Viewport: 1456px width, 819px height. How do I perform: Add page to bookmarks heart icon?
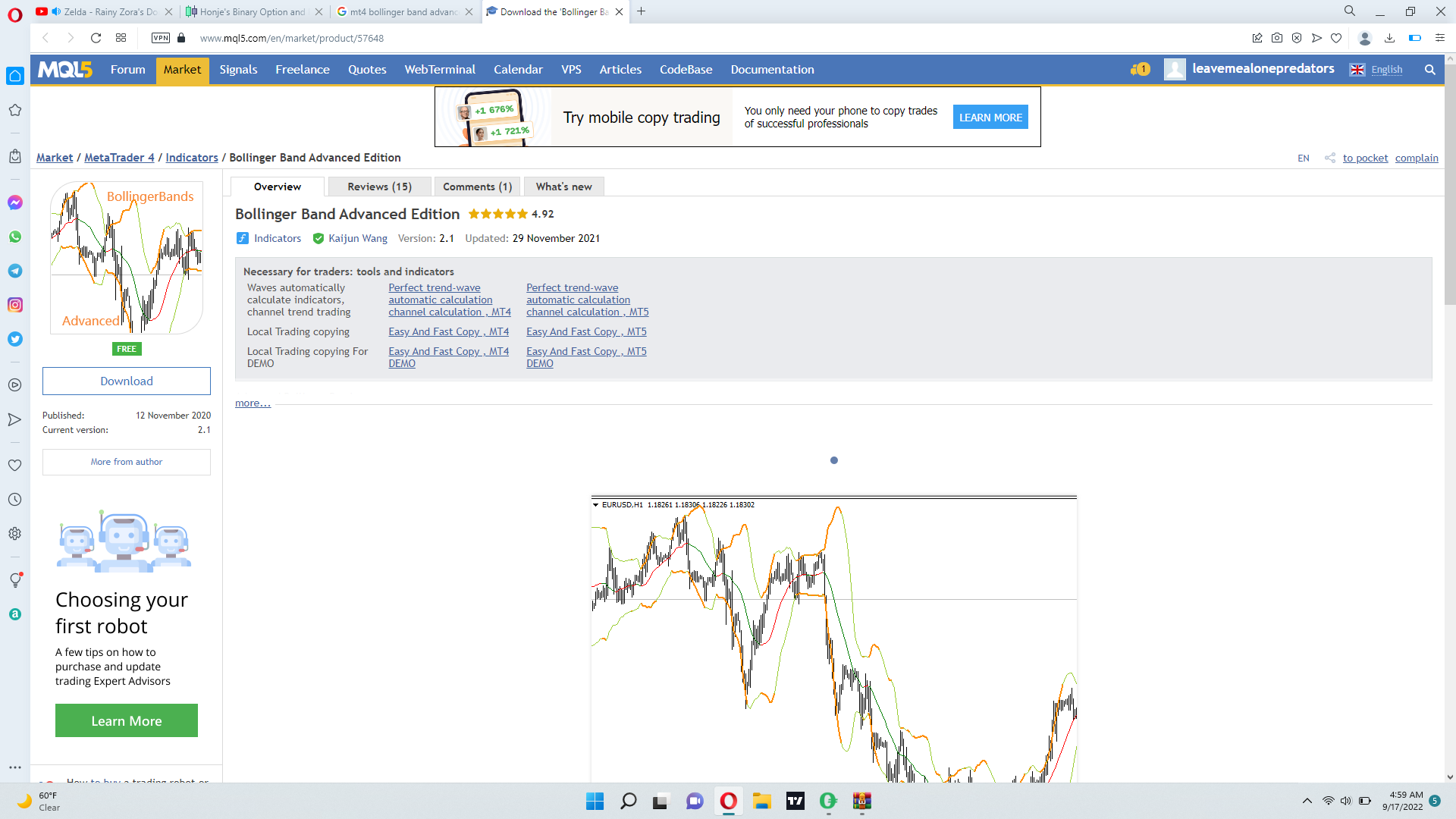(1336, 38)
